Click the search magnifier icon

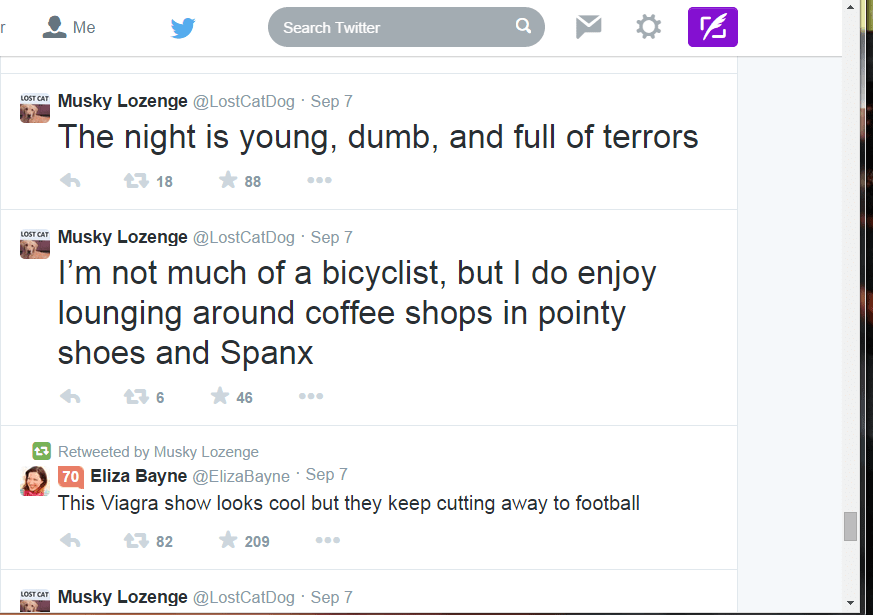click(x=523, y=27)
